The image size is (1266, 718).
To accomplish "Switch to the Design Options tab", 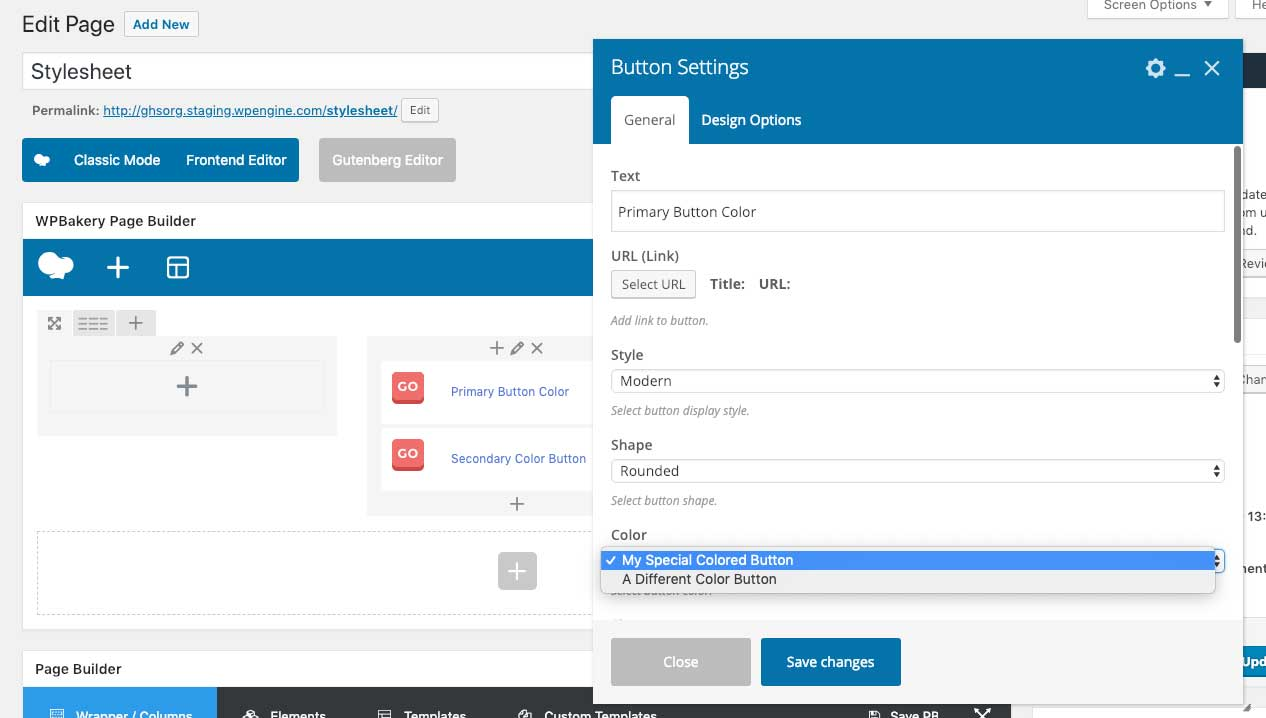I will point(751,120).
